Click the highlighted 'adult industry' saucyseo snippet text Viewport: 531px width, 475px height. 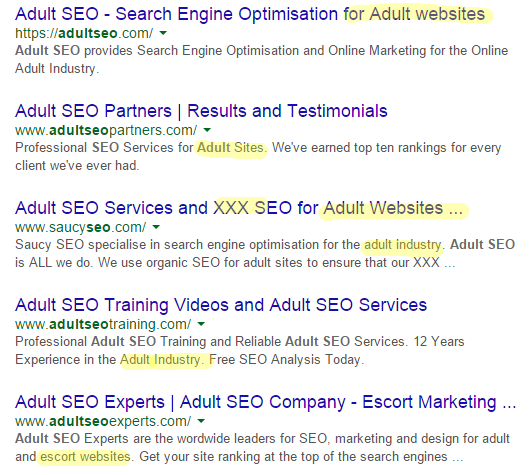click(403, 245)
